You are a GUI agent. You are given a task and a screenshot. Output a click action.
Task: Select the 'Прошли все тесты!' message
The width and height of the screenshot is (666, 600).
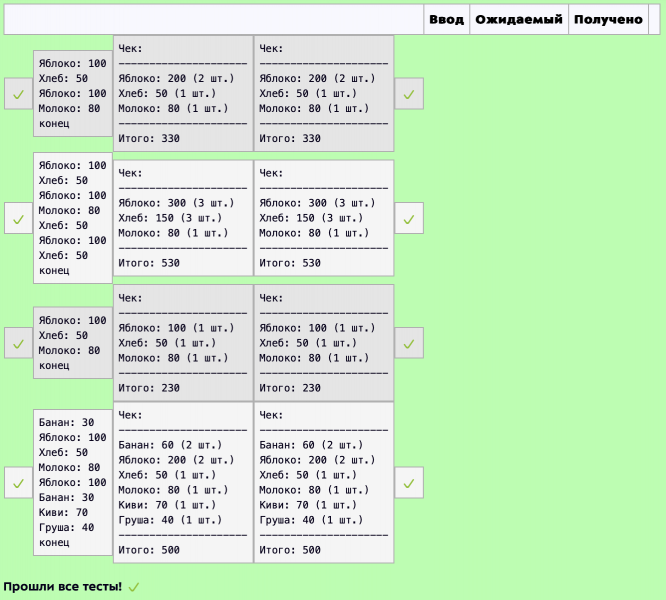click(x=62, y=586)
